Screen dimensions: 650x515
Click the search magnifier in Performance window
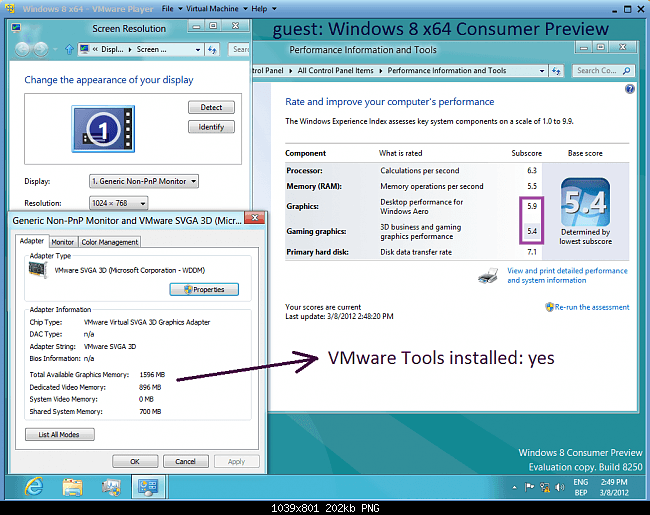pos(627,71)
